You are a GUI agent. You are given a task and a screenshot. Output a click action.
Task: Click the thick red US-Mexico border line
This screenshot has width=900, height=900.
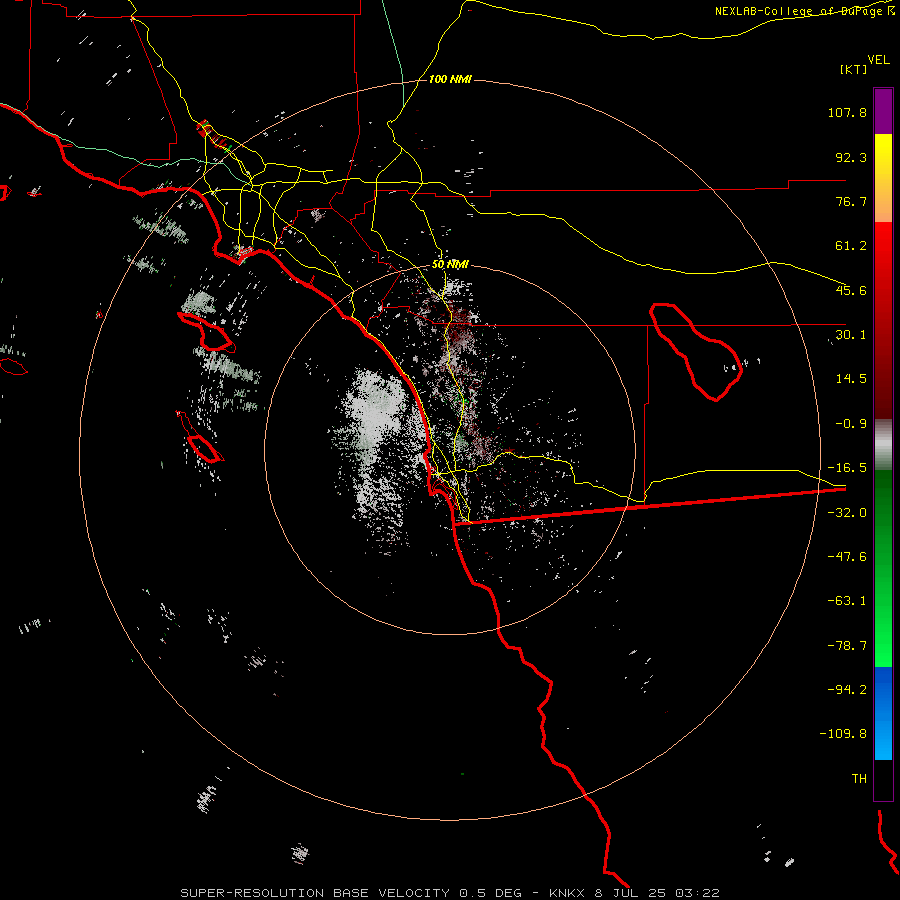click(x=649, y=506)
